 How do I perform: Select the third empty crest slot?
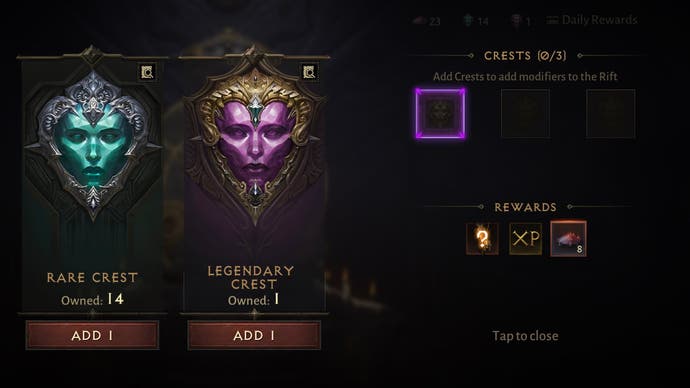click(x=611, y=113)
